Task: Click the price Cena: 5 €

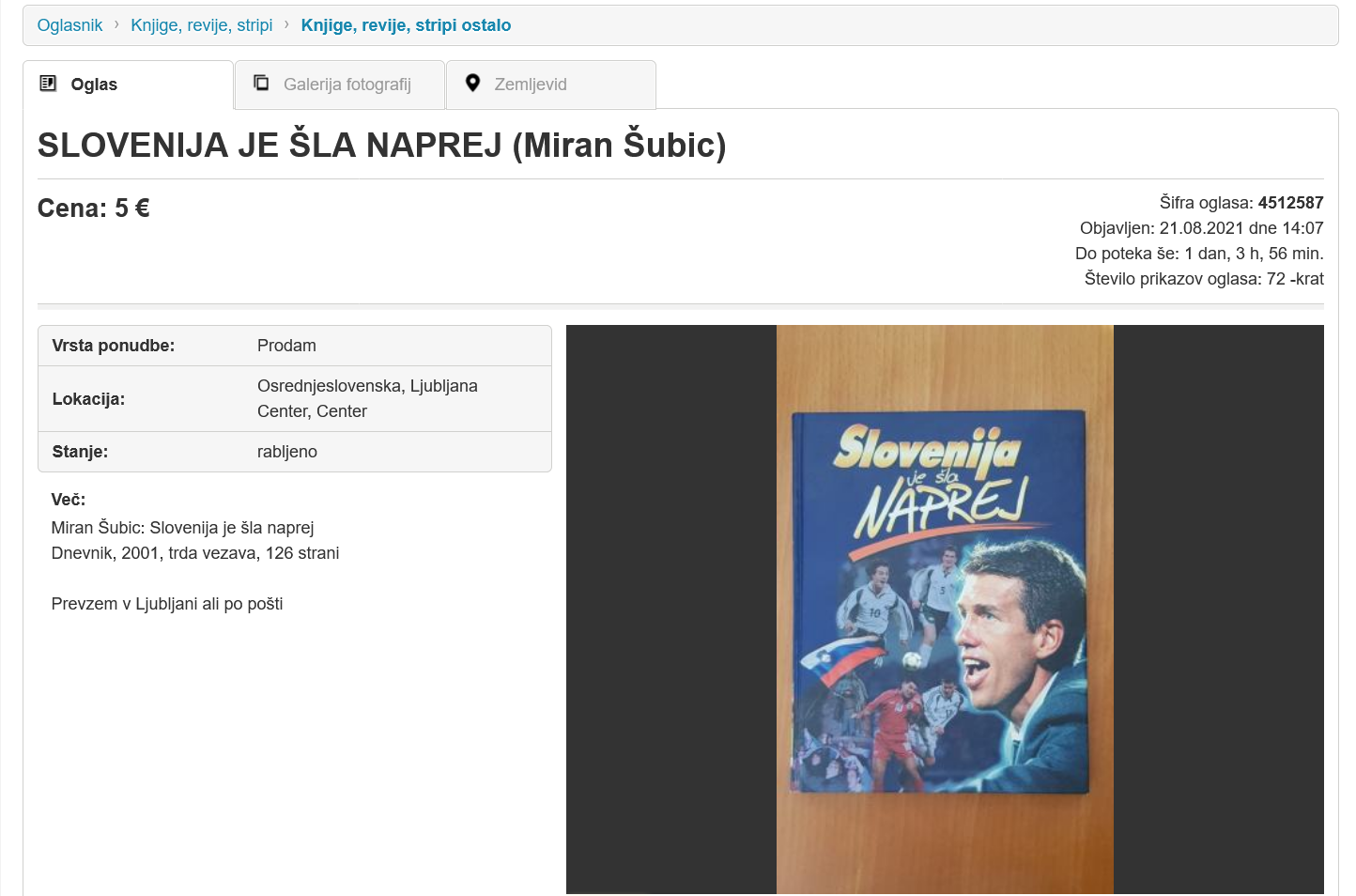Action: [x=94, y=209]
